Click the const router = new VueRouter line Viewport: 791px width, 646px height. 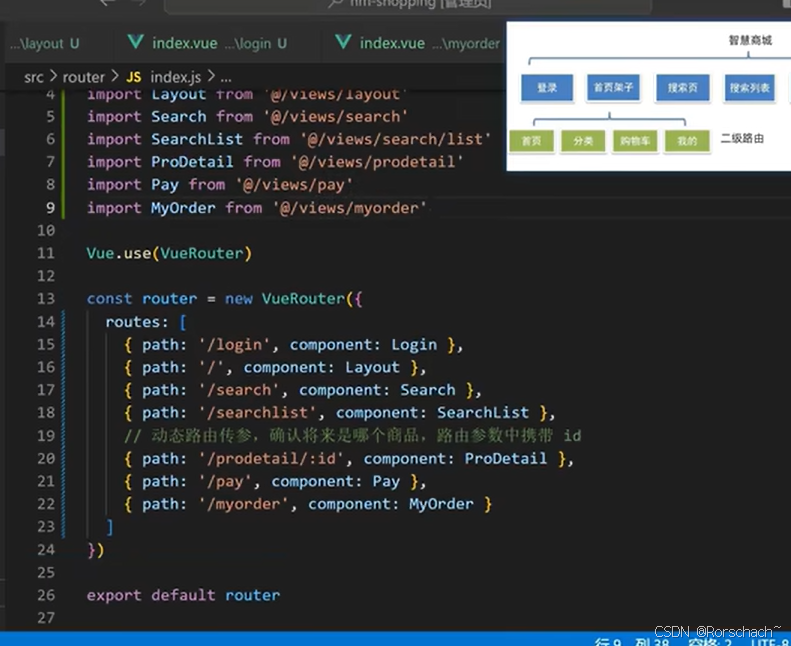point(224,299)
